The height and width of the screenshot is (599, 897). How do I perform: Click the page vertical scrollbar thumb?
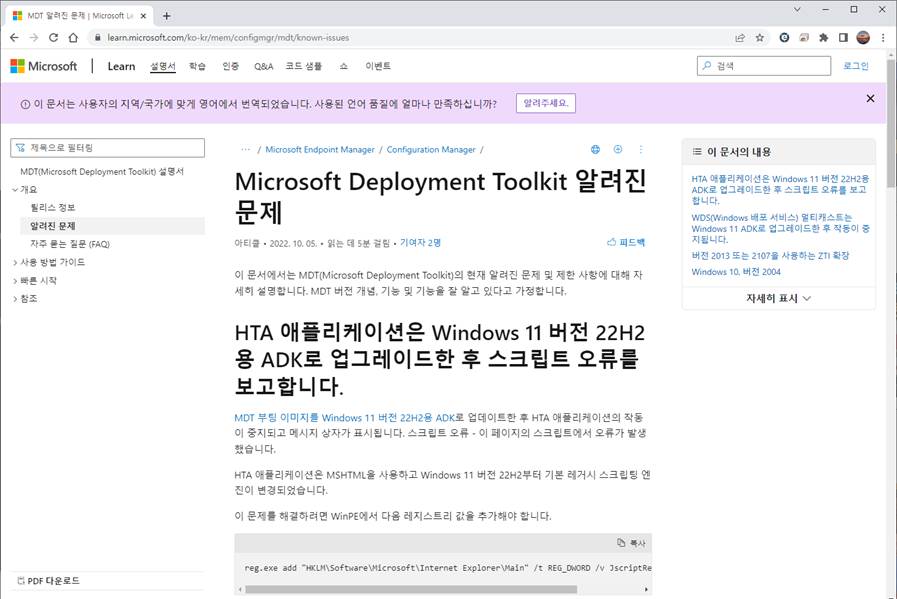tap(891, 122)
